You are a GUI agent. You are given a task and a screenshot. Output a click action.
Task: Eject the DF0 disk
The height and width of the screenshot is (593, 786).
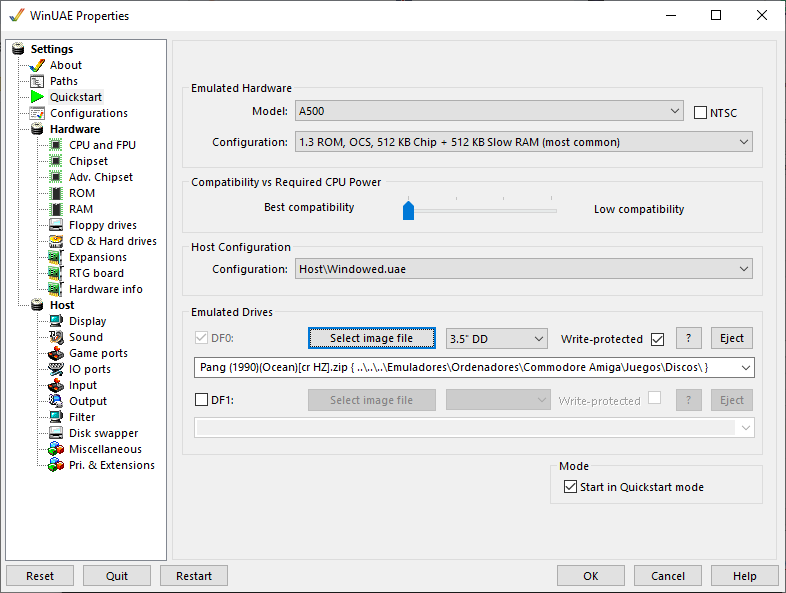click(732, 338)
